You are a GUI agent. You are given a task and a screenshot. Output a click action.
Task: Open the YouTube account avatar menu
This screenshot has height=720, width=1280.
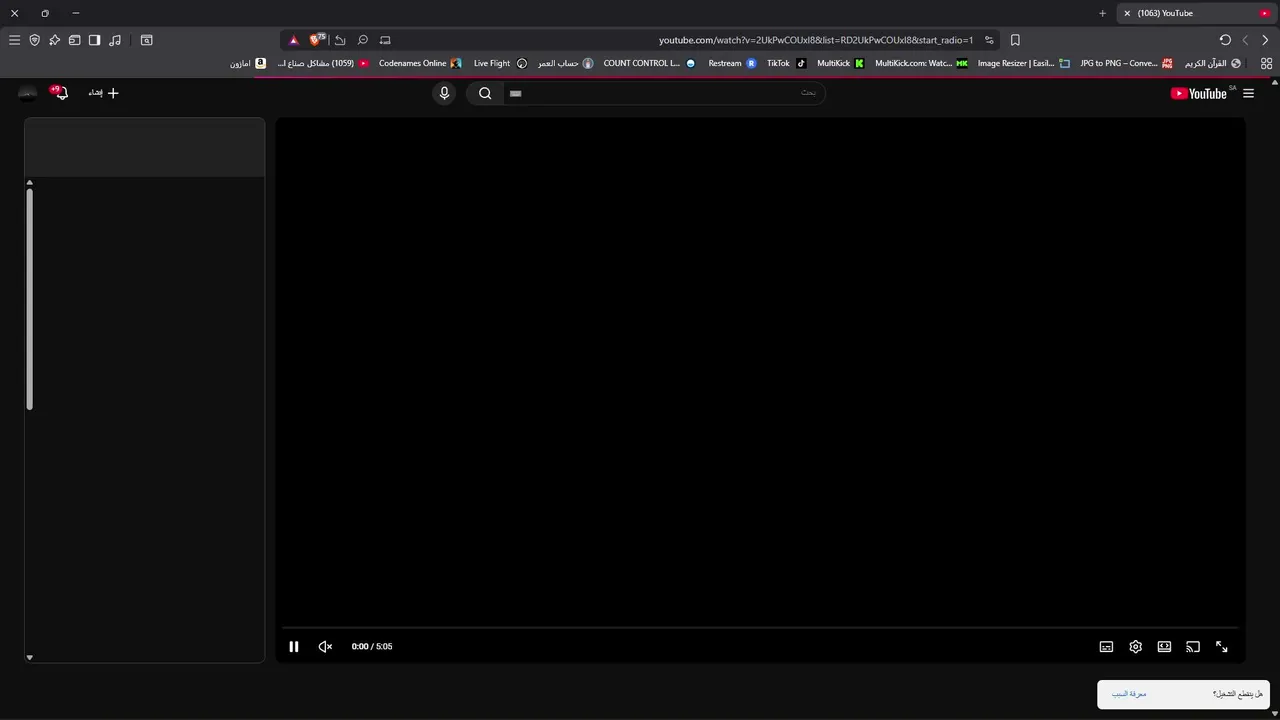tap(28, 93)
